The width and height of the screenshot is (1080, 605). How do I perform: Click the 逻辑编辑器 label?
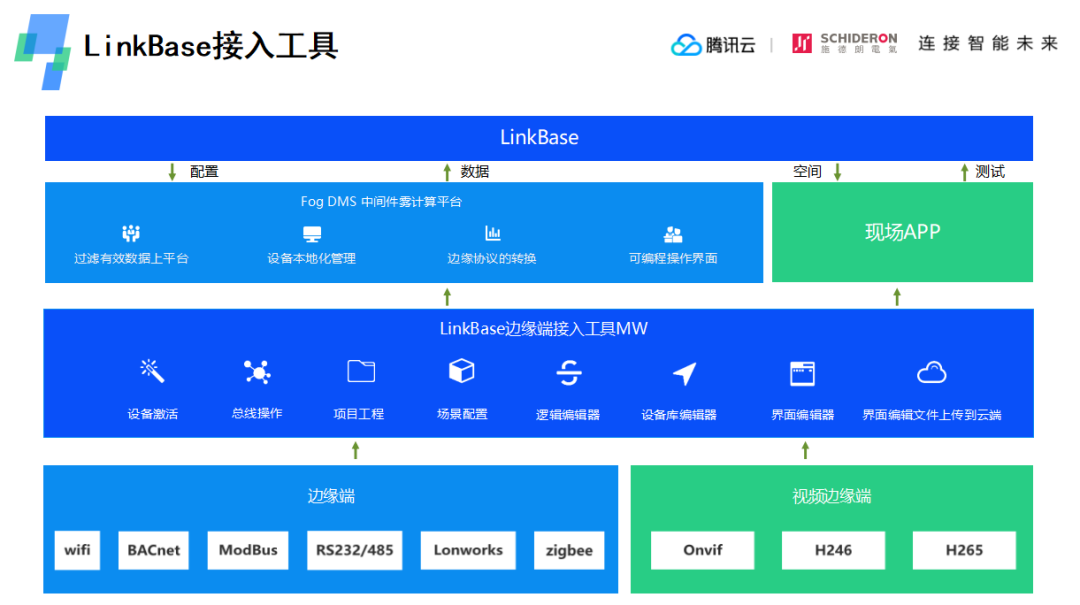coord(568,415)
